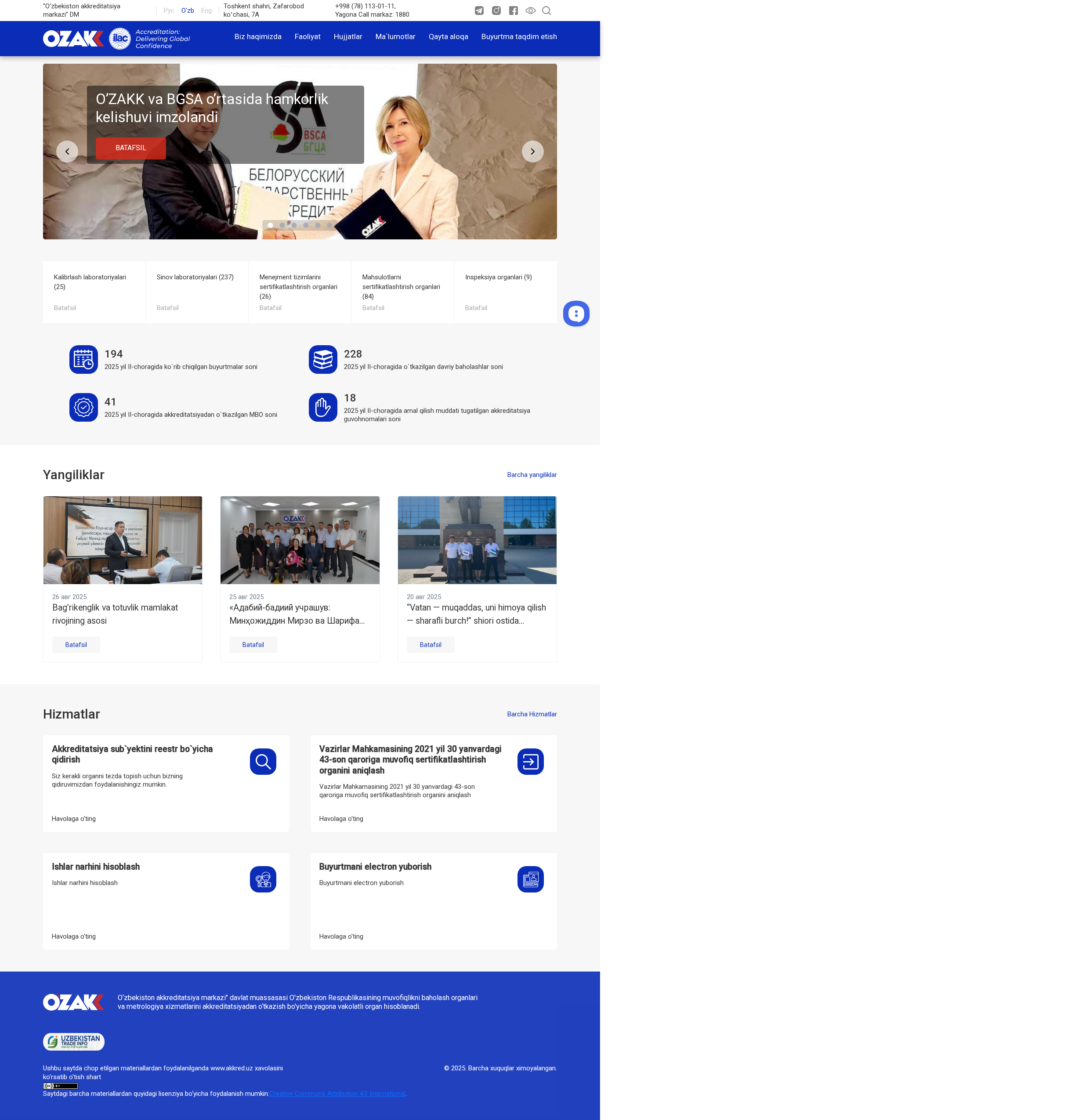Open Barcha yangiliklar link
The image size is (1071, 1120).
pyautogui.click(x=532, y=475)
